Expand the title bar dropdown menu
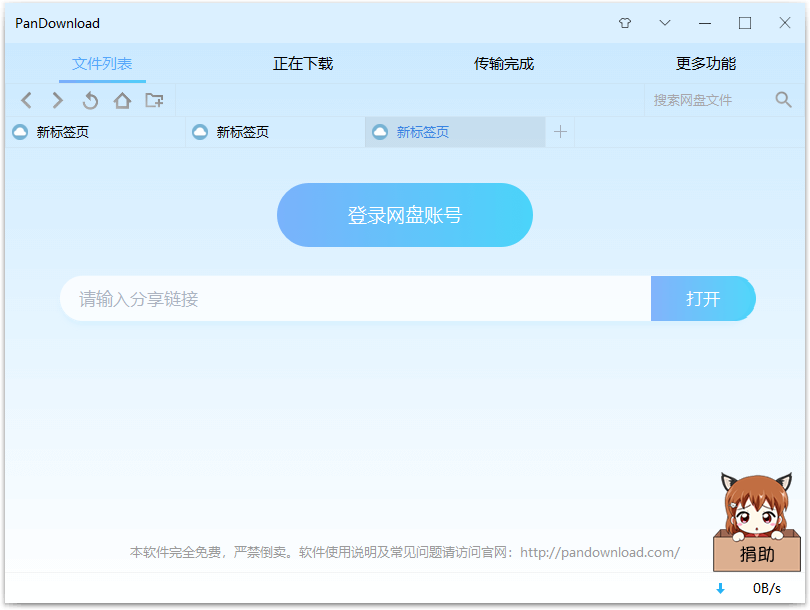Screen dimensions: 810x610 665,23
